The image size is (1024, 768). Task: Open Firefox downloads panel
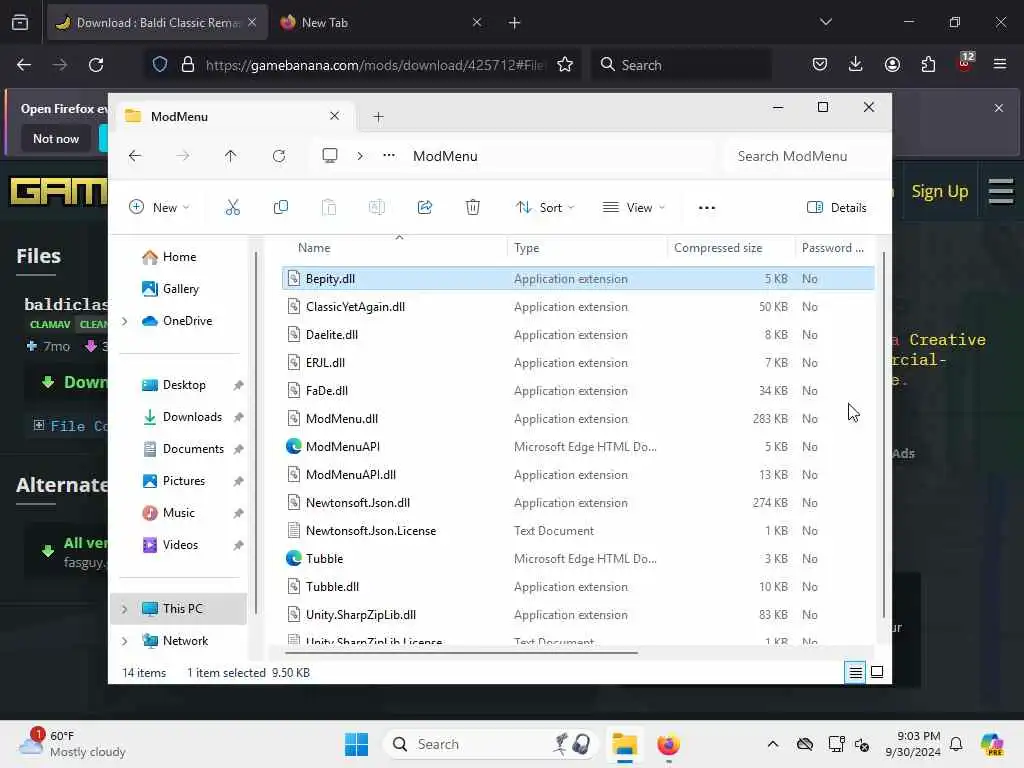(x=856, y=64)
